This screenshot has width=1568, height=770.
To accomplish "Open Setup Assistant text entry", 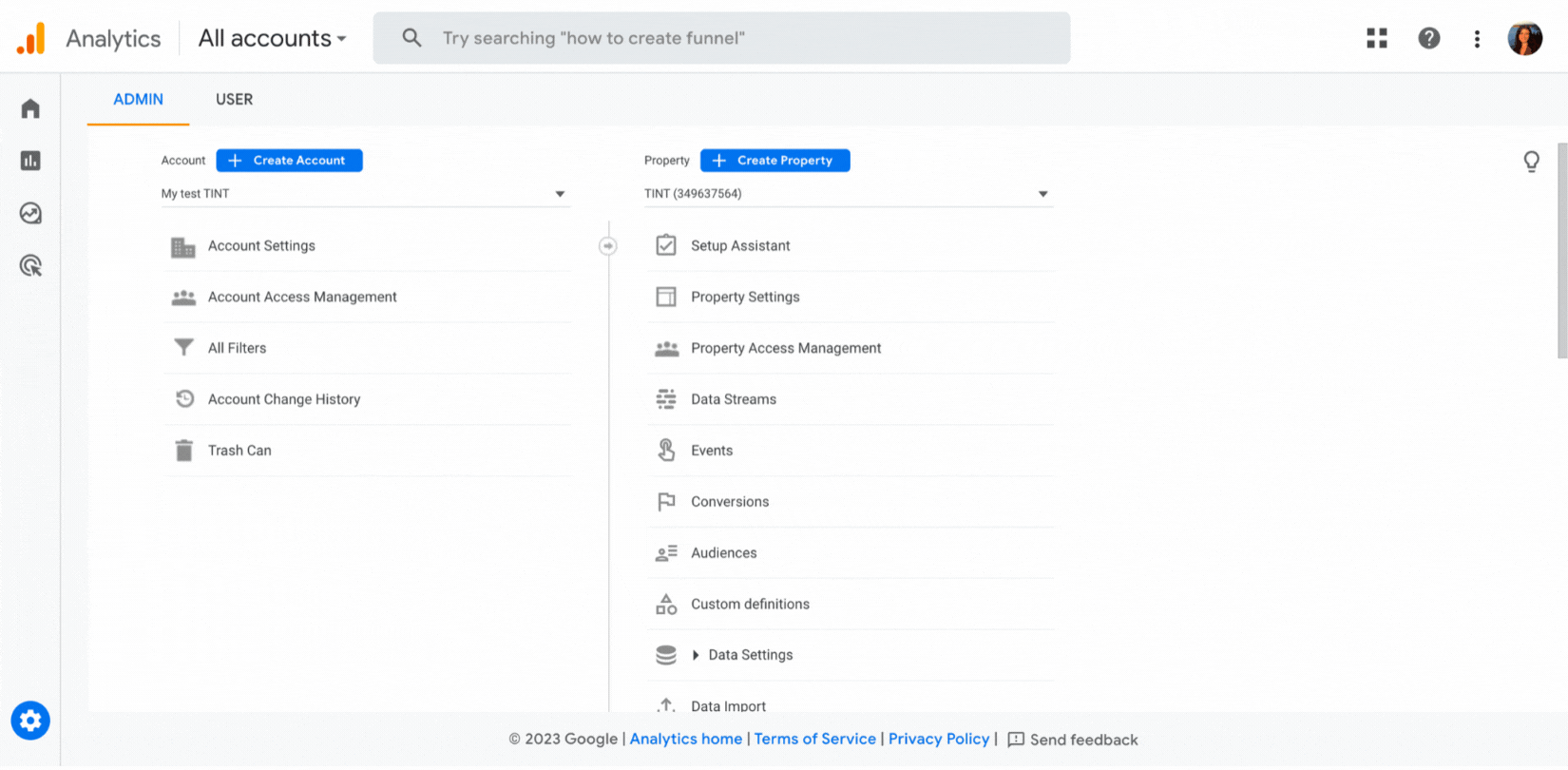I will tap(740, 246).
